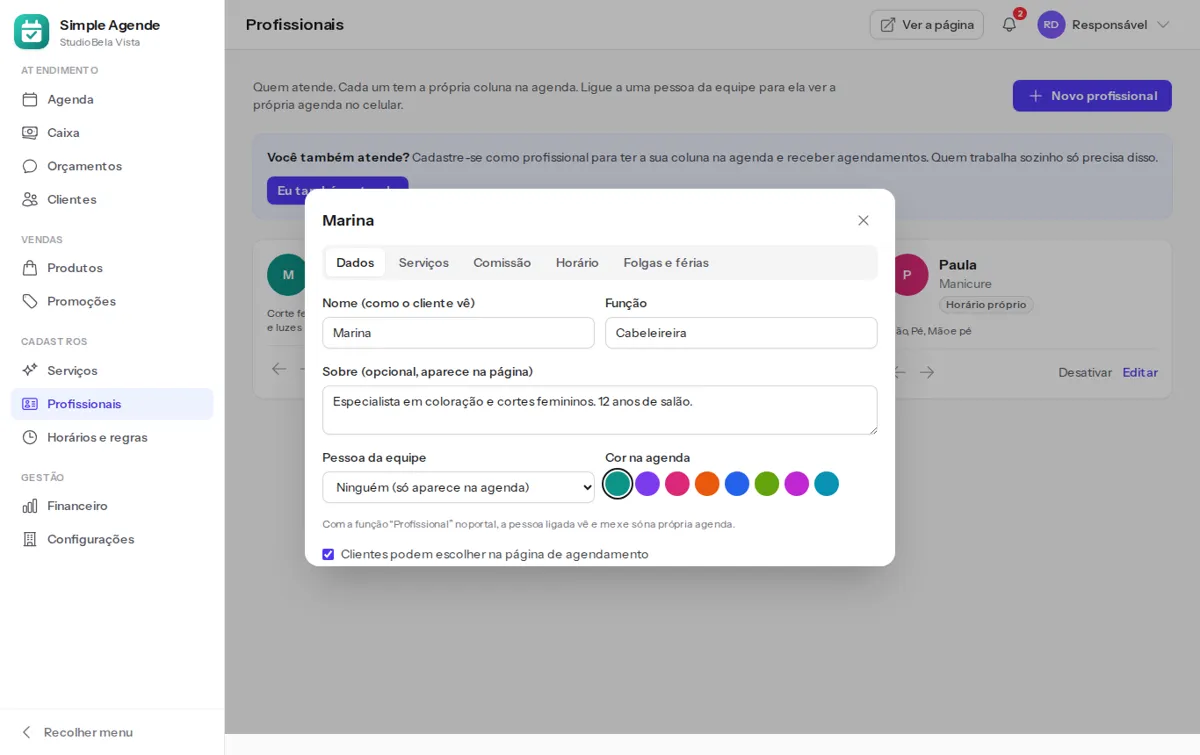Choose the green agenda color swatch
Viewport: 1200px width, 755px height.
click(767, 484)
